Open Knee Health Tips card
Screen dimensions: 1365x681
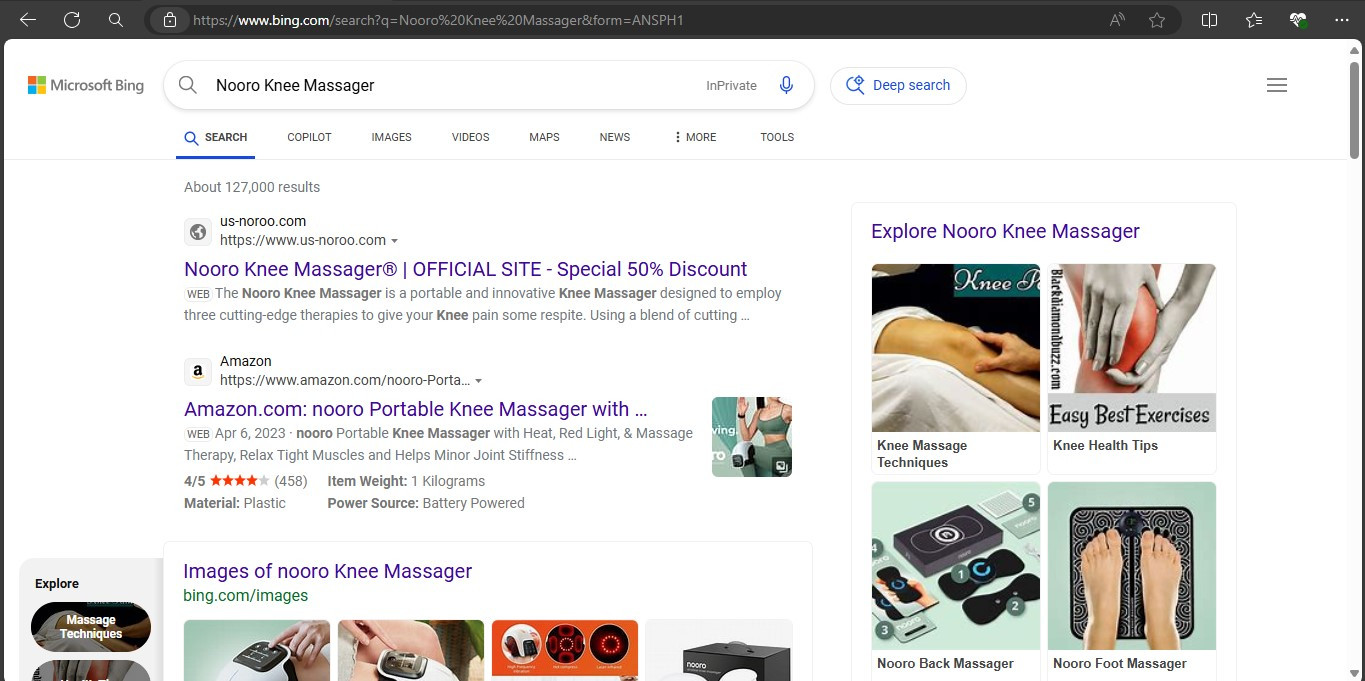tap(1131, 368)
